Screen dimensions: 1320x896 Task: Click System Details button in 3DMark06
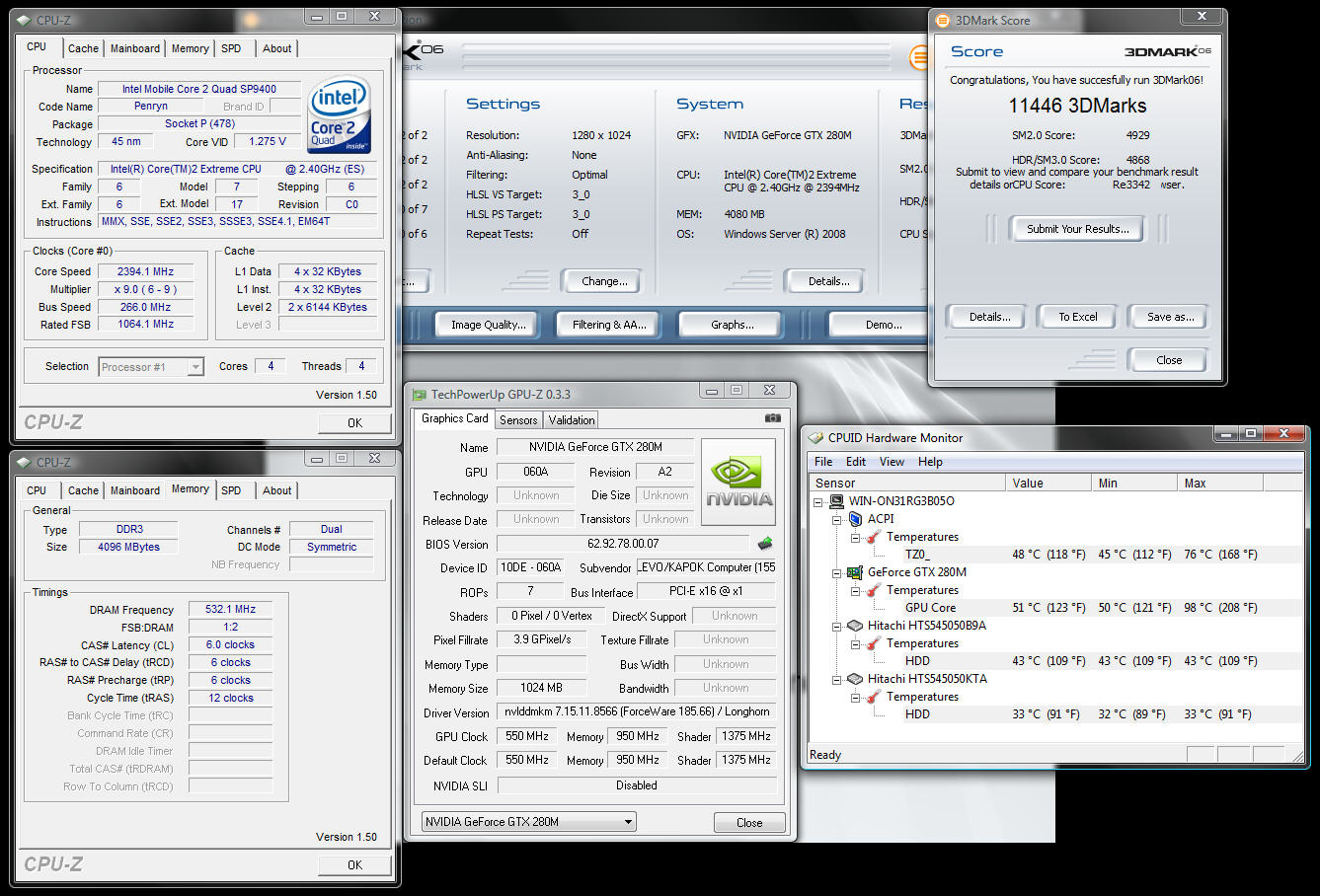pos(827,281)
